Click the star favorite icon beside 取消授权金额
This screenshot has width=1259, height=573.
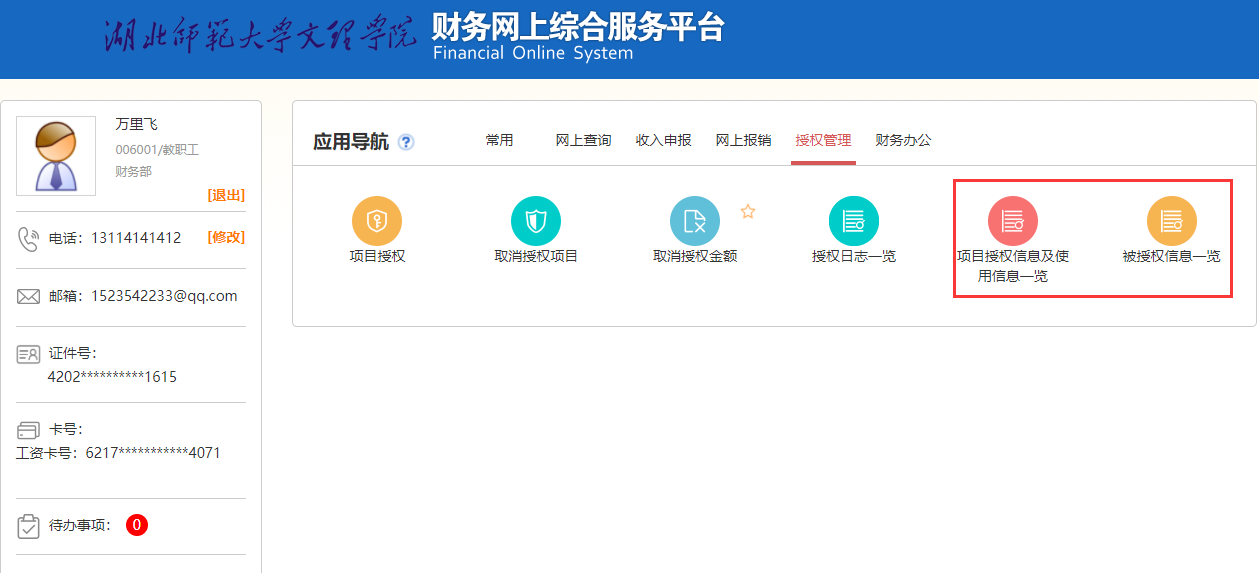tap(747, 211)
